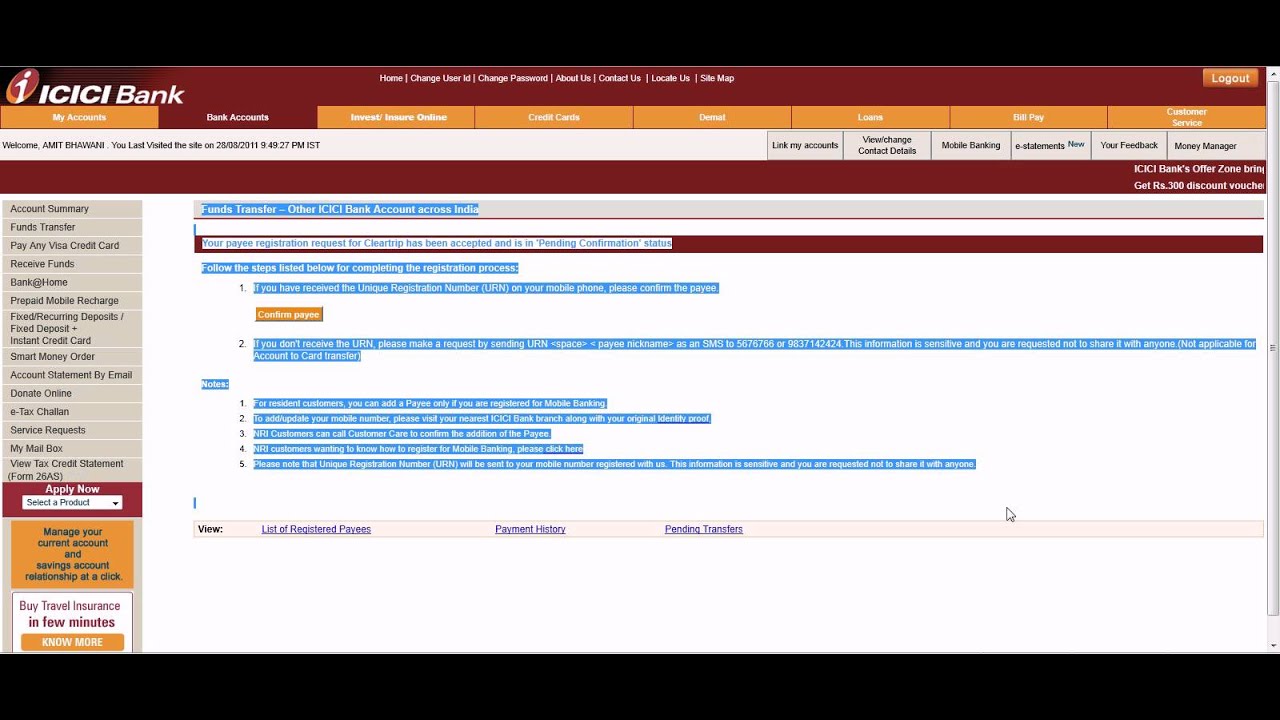The image size is (1280, 720).
Task: Switch to Customer Service tab
Action: pyautogui.click(x=1186, y=117)
